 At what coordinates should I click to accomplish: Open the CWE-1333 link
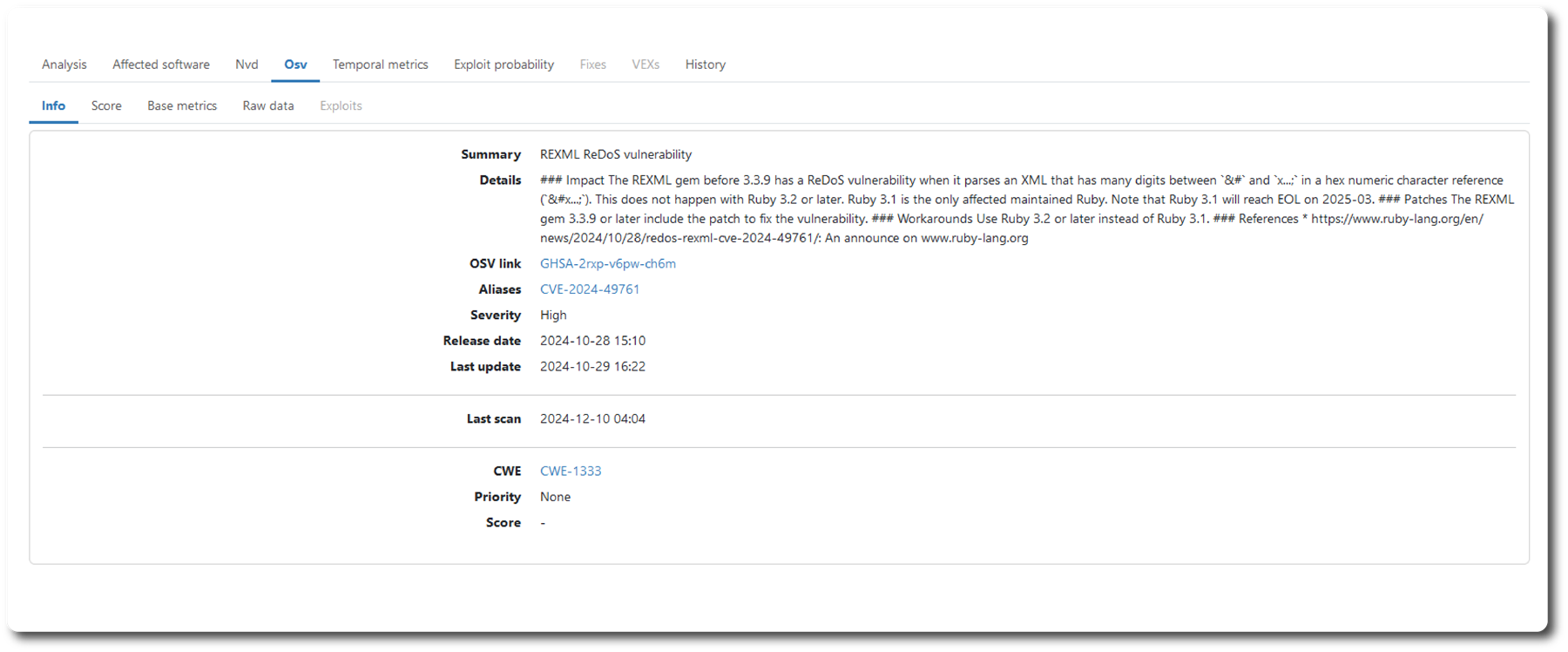571,471
